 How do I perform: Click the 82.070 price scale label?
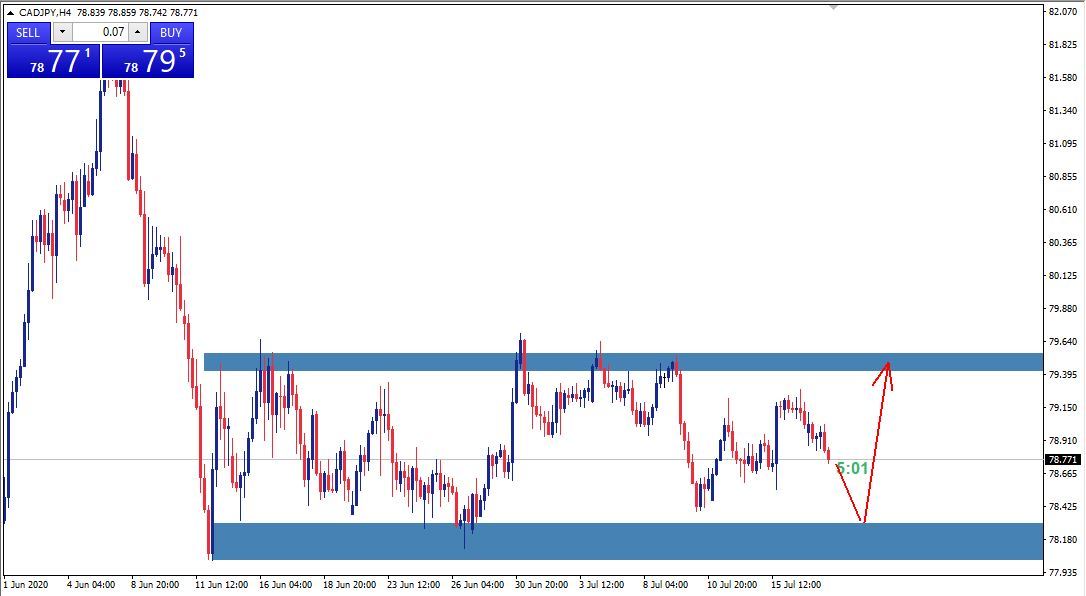point(1062,12)
